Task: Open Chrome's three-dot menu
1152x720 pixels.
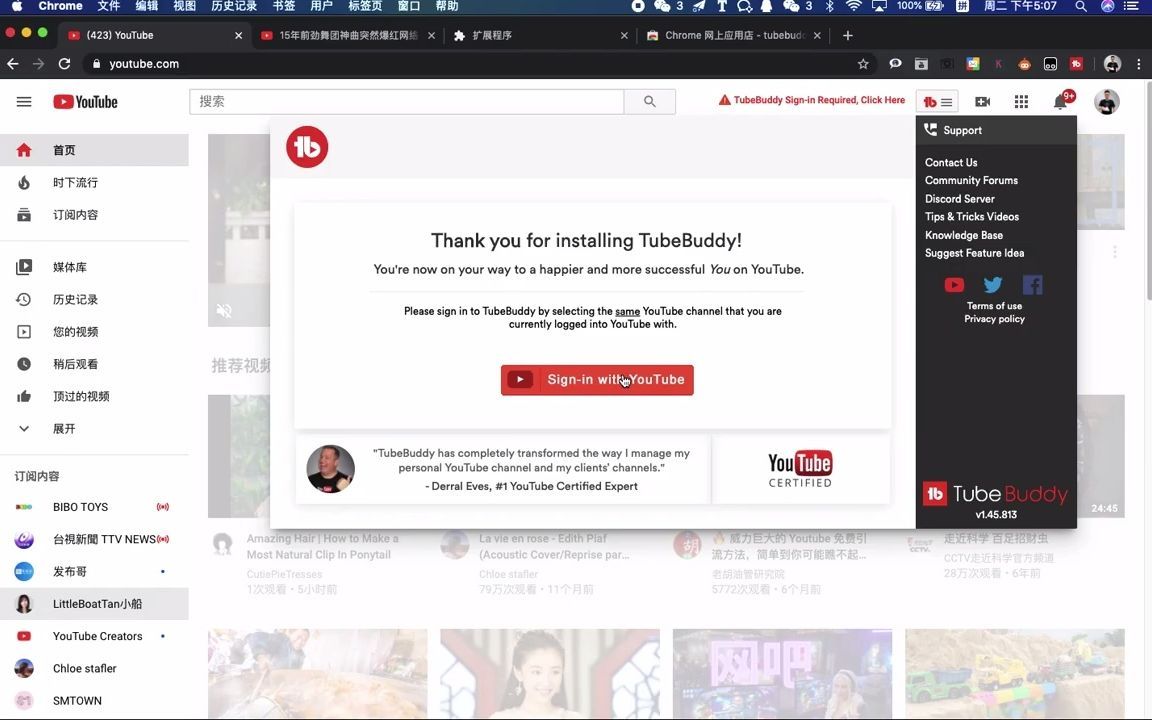Action: click(x=1139, y=64)
